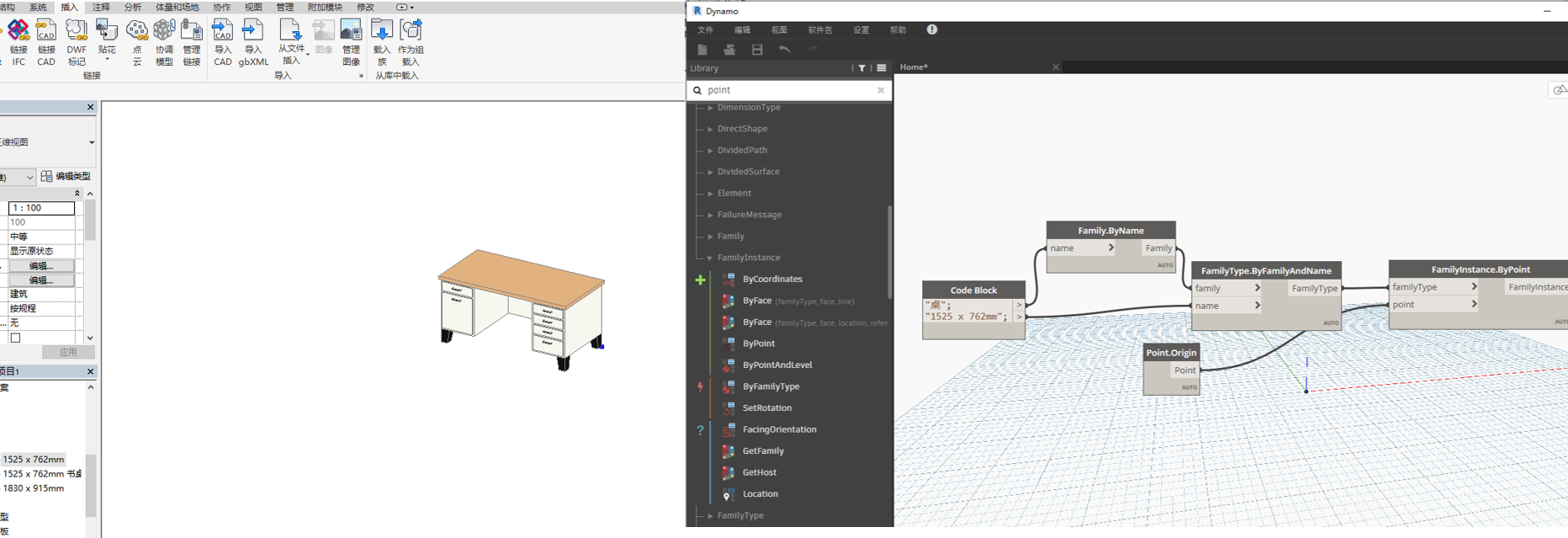Expand the Family library category

tap(710, 237)
